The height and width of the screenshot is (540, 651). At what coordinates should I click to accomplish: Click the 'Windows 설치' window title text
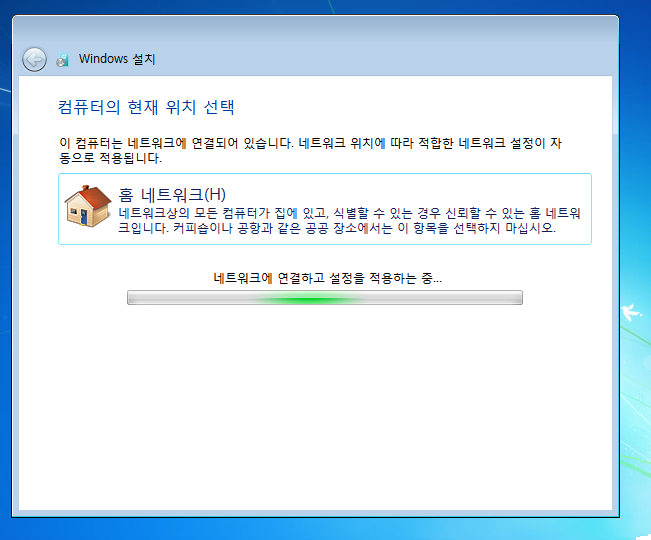[117, 59]
